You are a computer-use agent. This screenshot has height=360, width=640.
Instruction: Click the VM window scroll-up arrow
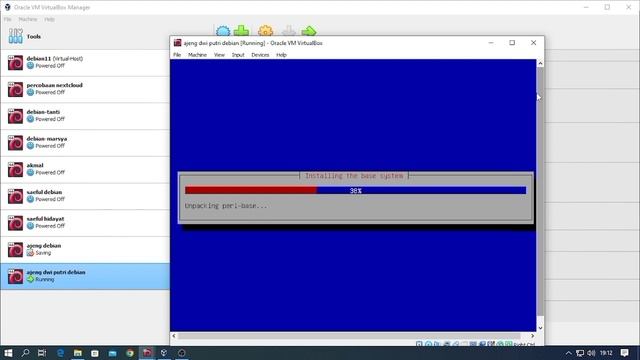tap(540, 63)
